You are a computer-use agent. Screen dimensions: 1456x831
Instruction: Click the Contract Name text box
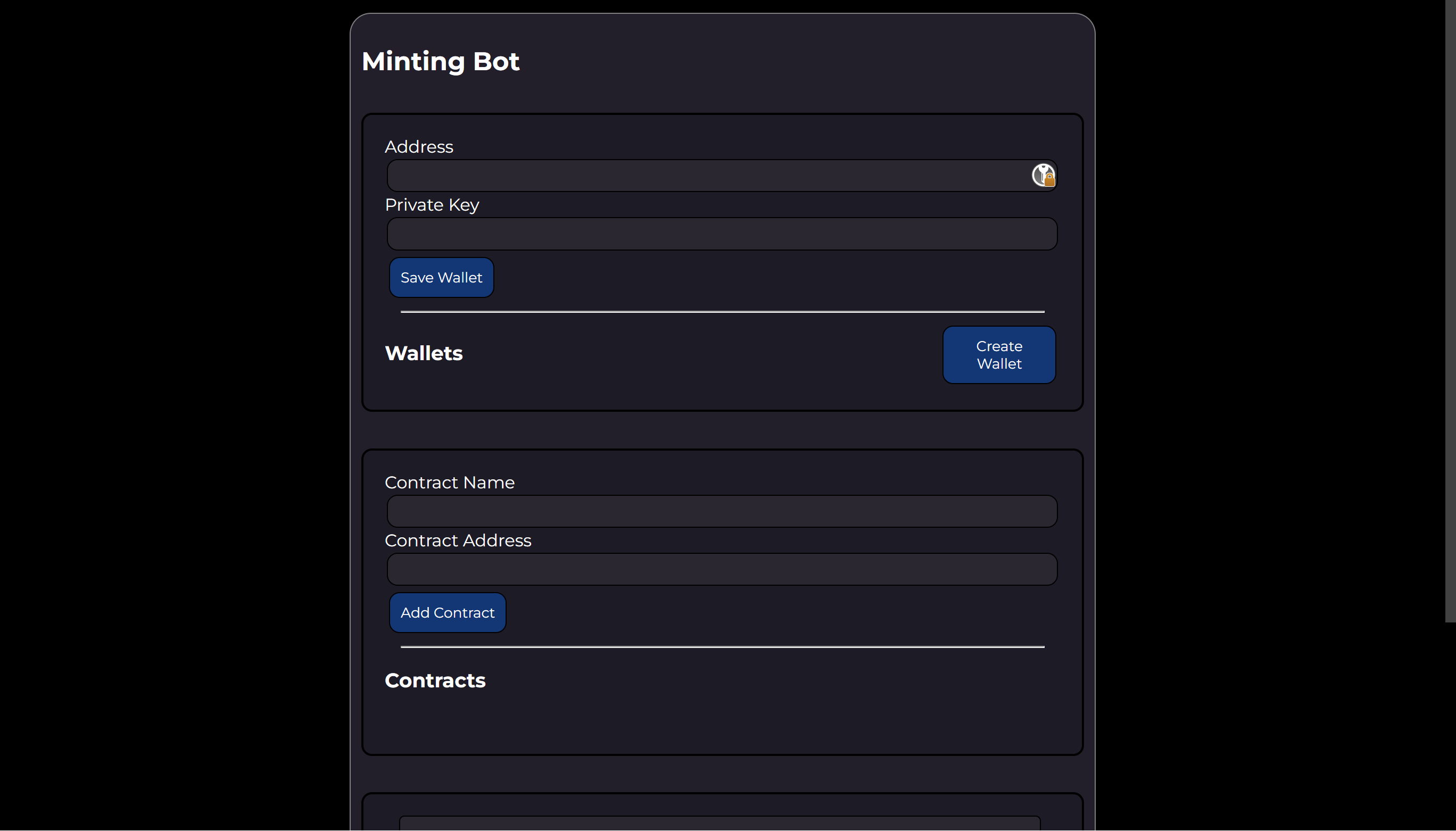(721, 511)
